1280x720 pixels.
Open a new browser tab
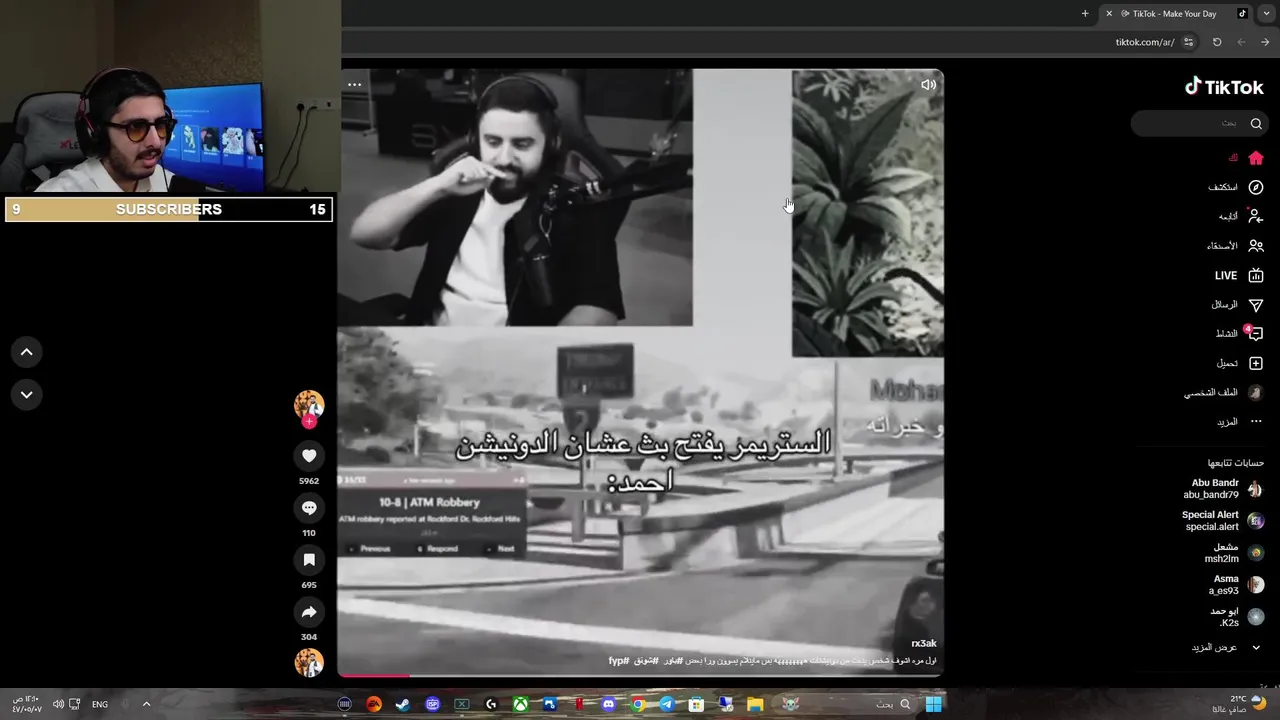point(1085,14)
